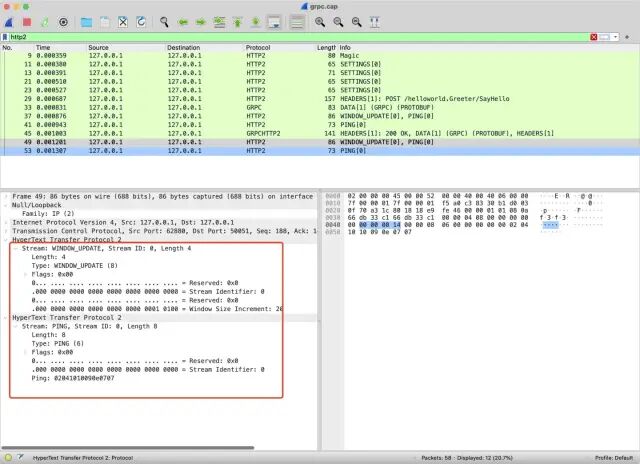Image resolution: width=640 pixels, height=464 pixels.
Task: Collapse the Stream: PING node
Action: coord(16,326)
